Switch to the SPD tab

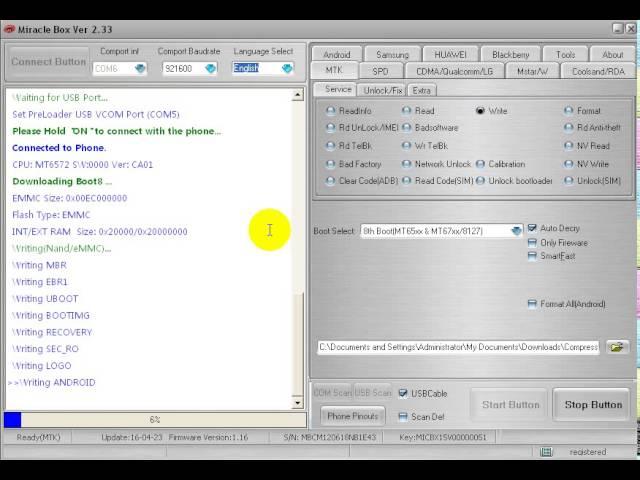[380, 71]
